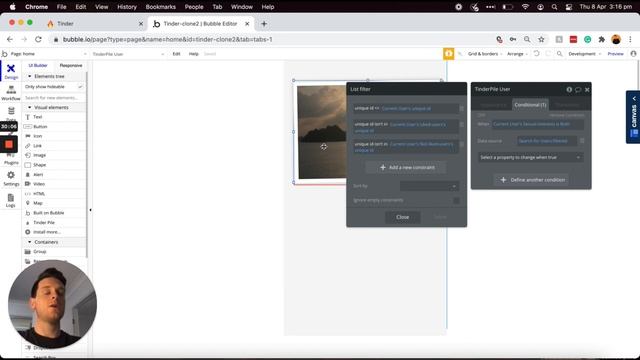Remove the Liked users unique id constraint
This screenshot has width=640, height=360.
462,124
